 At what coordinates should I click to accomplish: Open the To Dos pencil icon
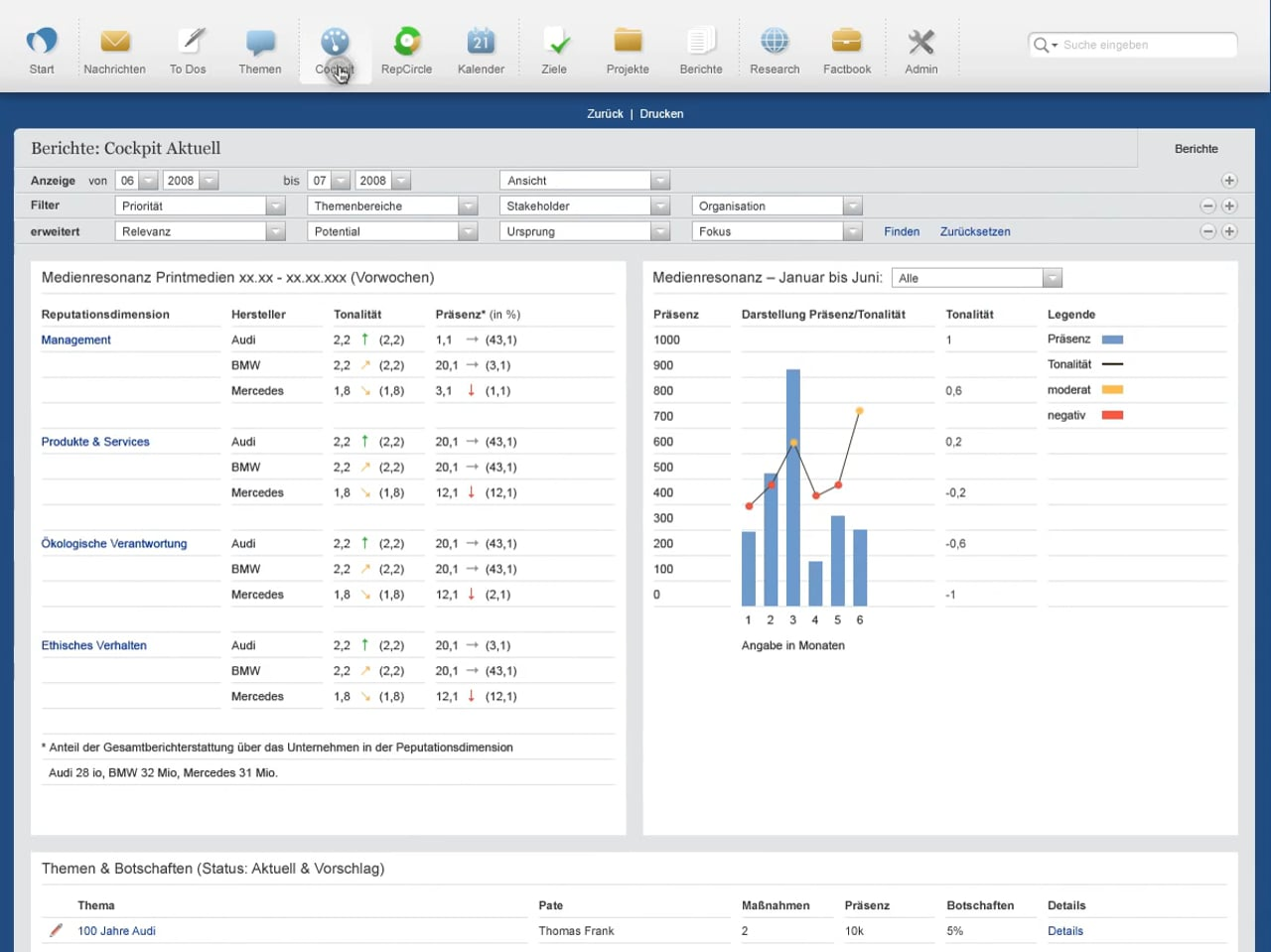[189, 43]
